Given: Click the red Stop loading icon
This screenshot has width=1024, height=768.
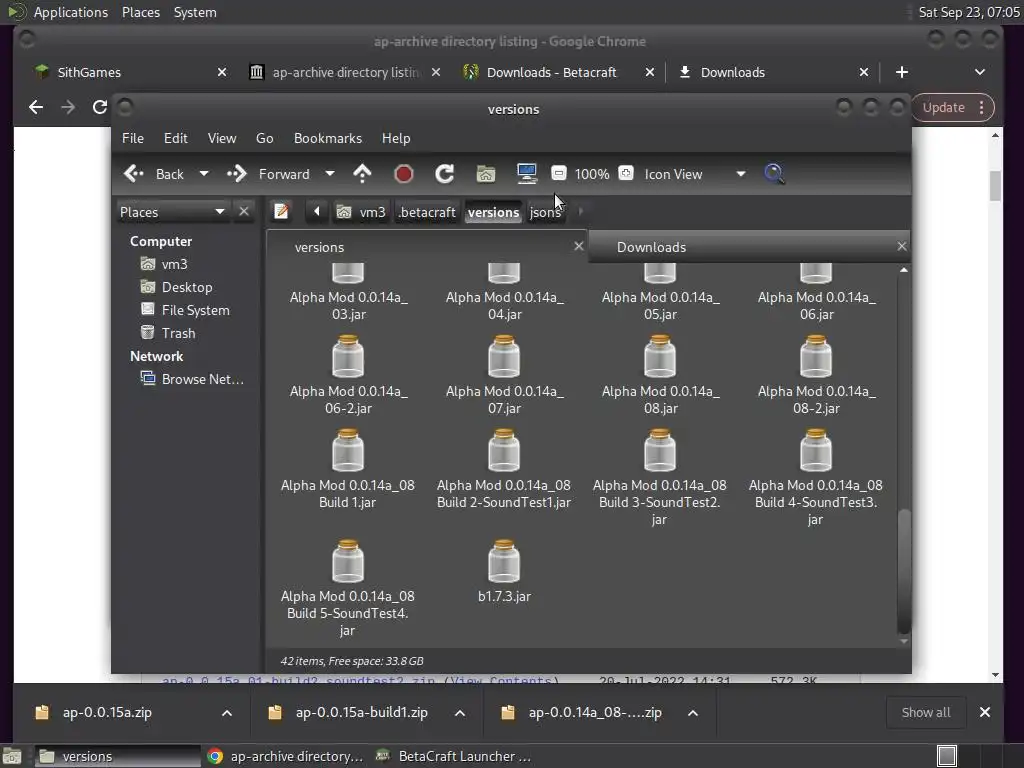Looking at the screenshot, I should point(404,174).
